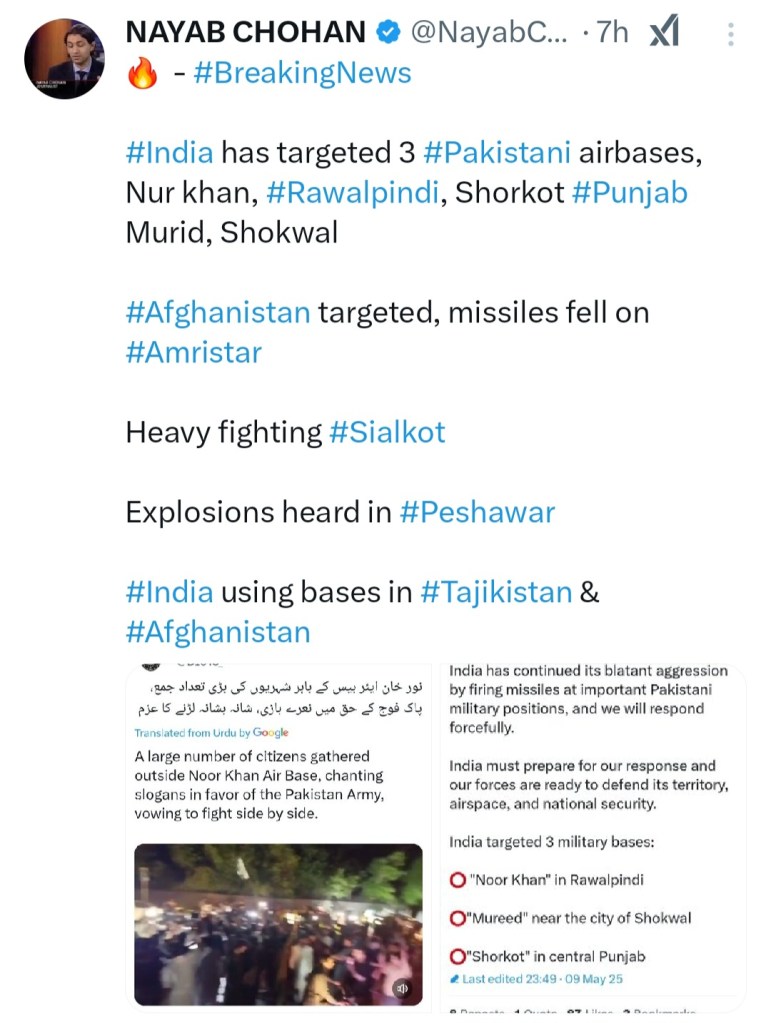Viewport: 771px width, 1023px height.
Task: Click the fire emoji before #BreakingNews
Action: pyautogui.click(x=143, y=74)
